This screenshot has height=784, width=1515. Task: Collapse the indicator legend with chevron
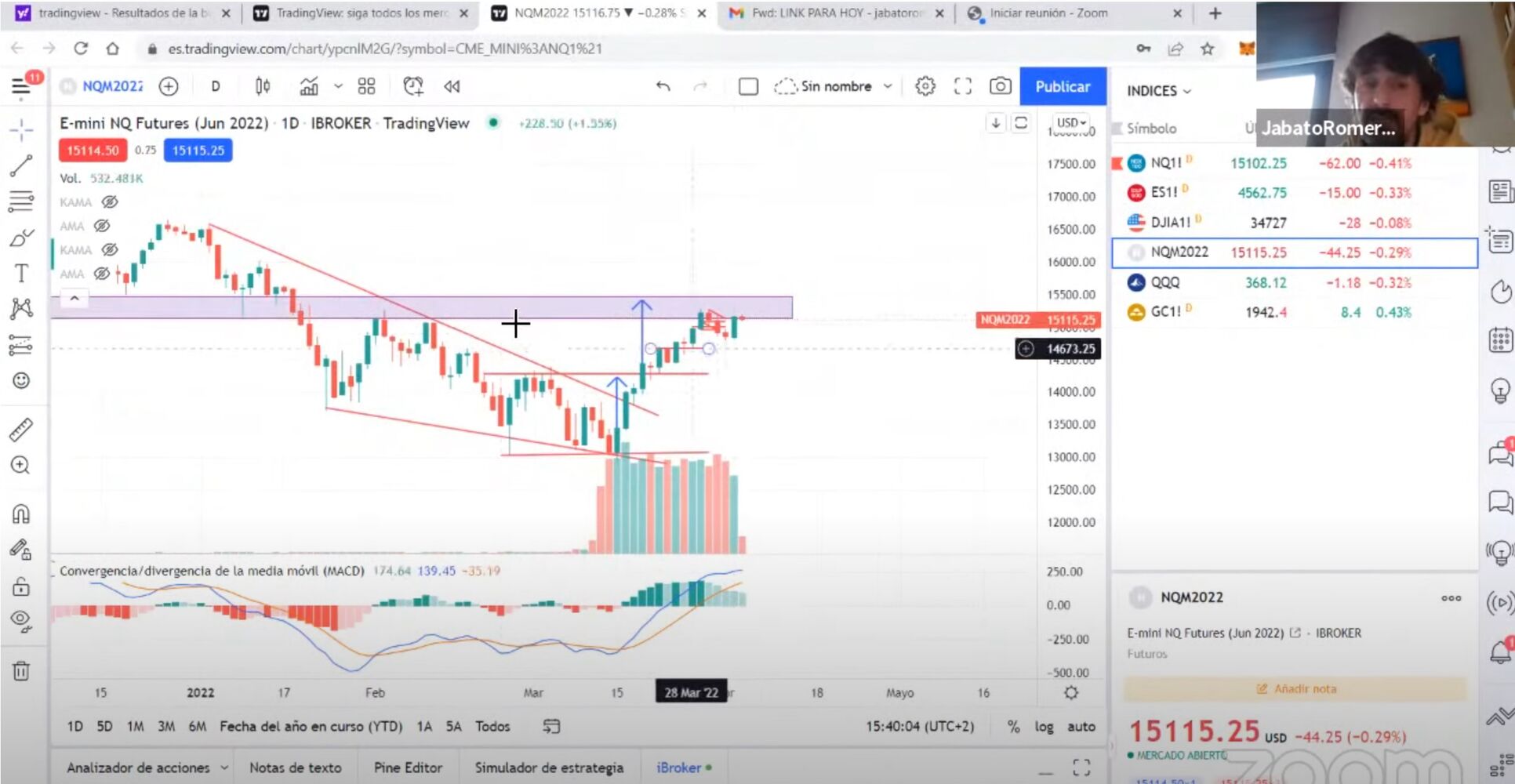74,299
